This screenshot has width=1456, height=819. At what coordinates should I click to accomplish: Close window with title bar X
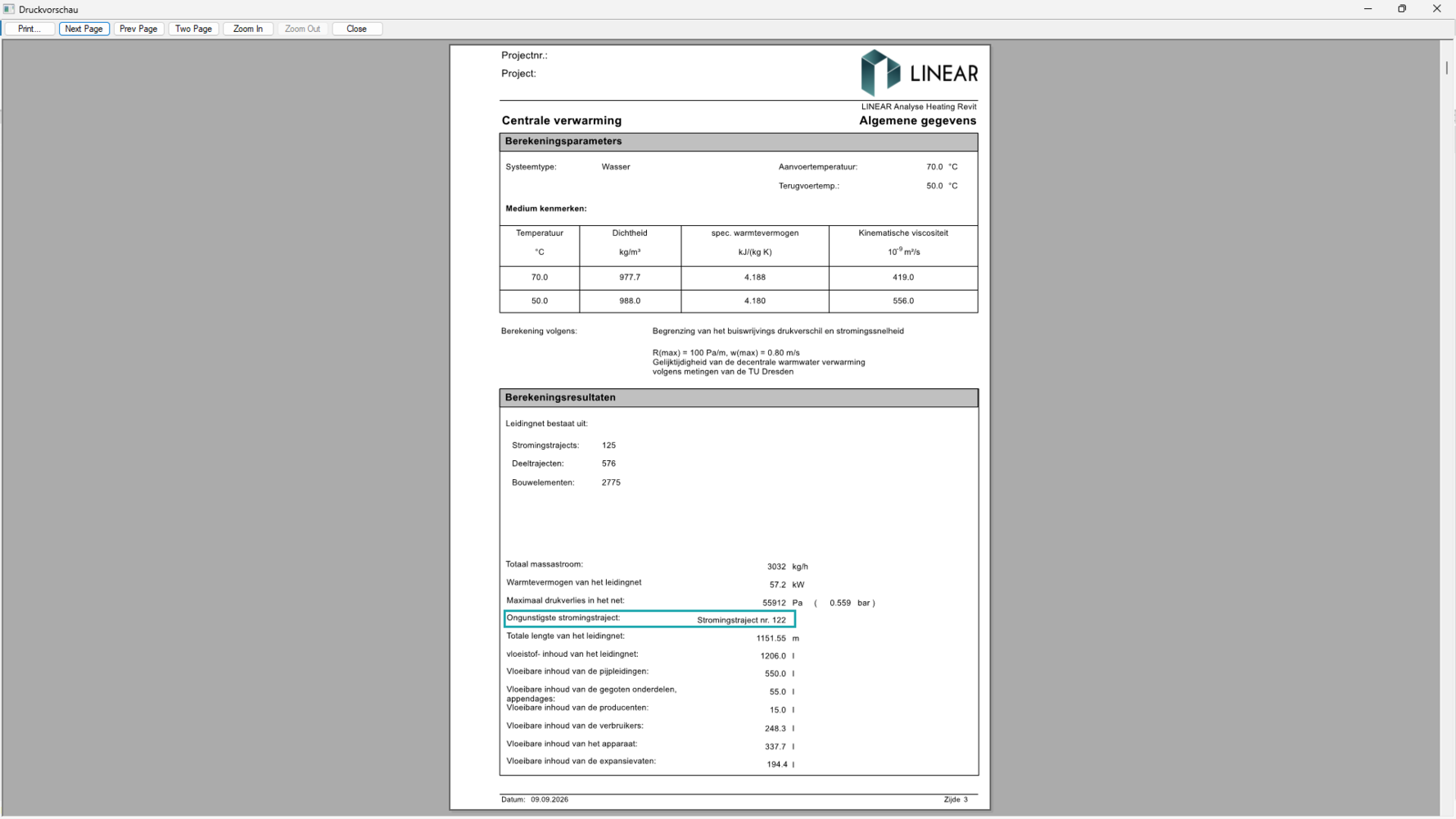pyautogui.click(x=1436, y=9)
